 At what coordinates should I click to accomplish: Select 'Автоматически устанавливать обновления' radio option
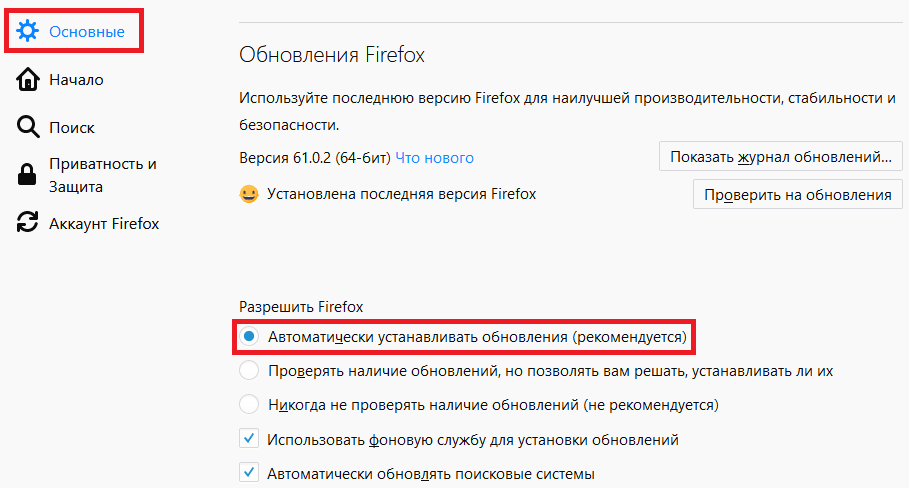coord(250,338)
